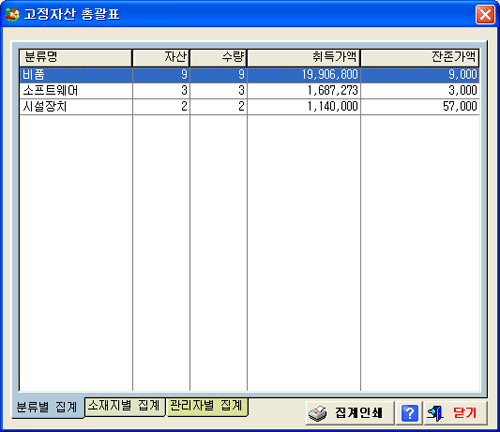Switch to the 관리자별 집계 tab

point(207,406)
